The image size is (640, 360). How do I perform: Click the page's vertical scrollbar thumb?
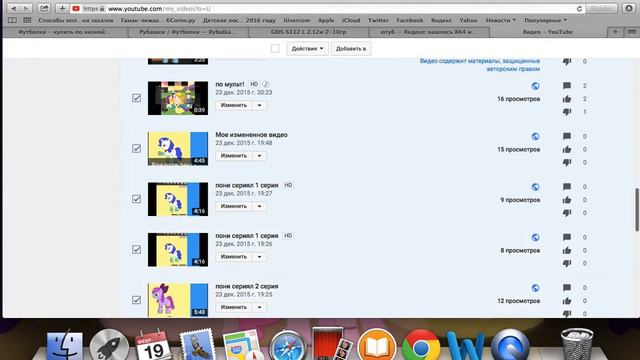click(x=637, y=209)
